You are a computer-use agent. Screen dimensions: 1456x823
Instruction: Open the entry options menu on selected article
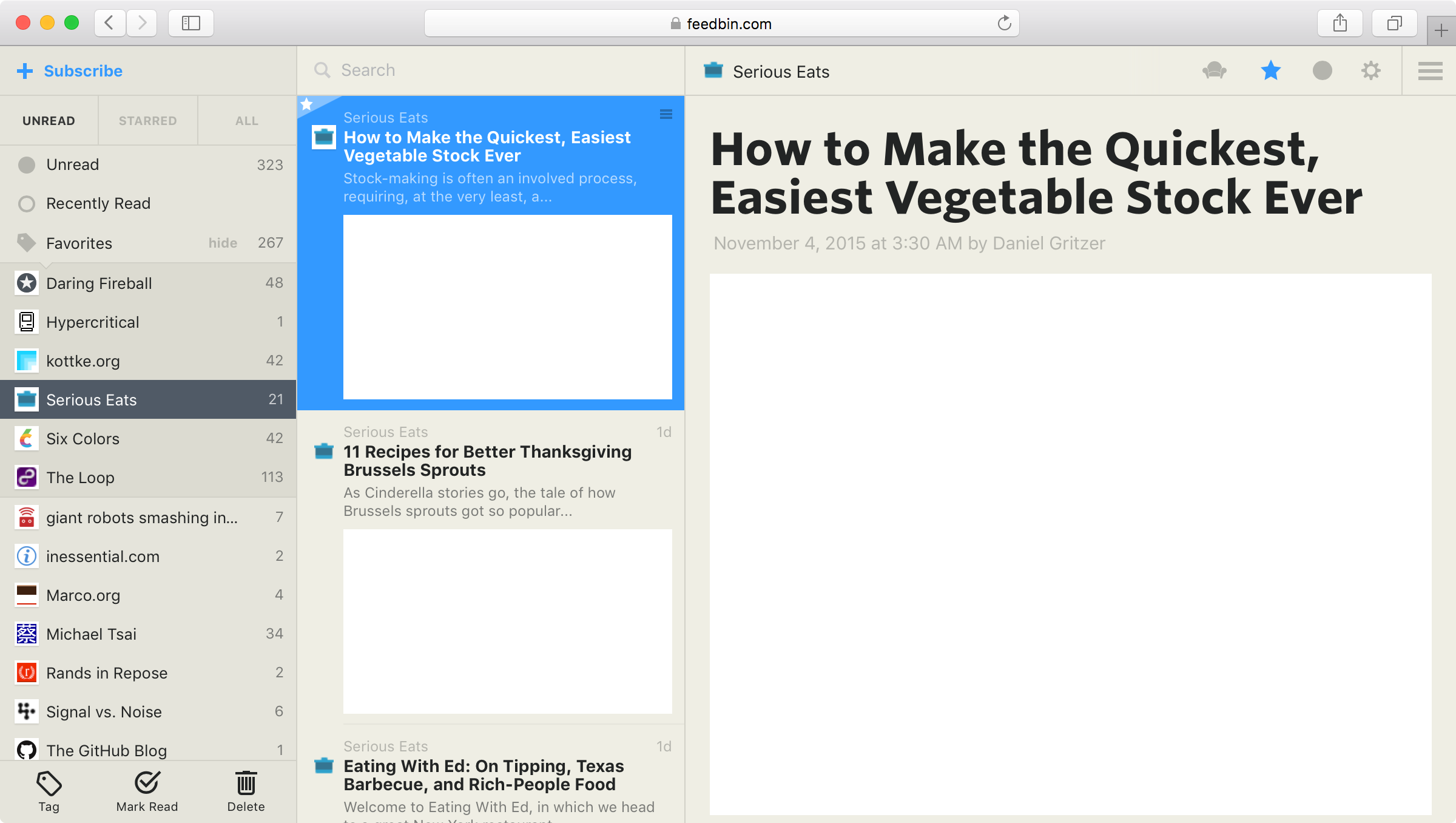tap(666, 114)
